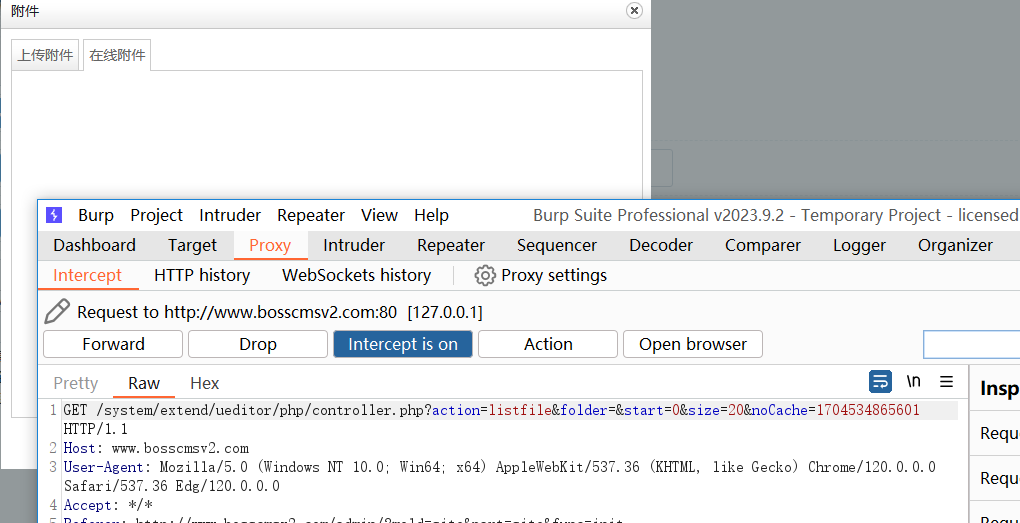This screenshot has width=1020, height=523.
Task: Launch the browser via Open browser
Action: [x=692, y=344]
